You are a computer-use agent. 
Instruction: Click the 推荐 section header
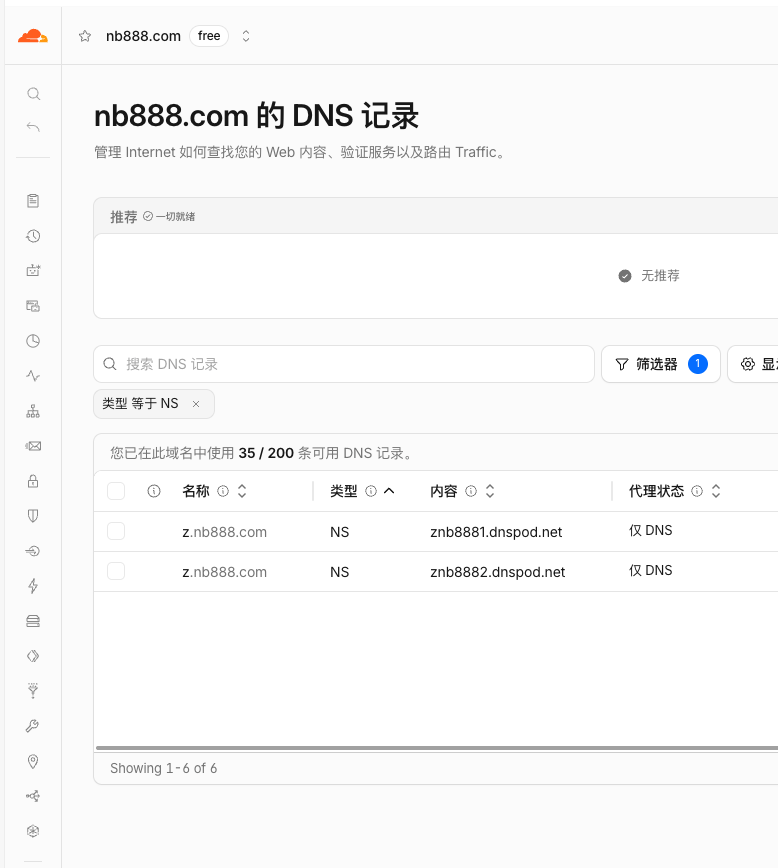tap(123, 217)
